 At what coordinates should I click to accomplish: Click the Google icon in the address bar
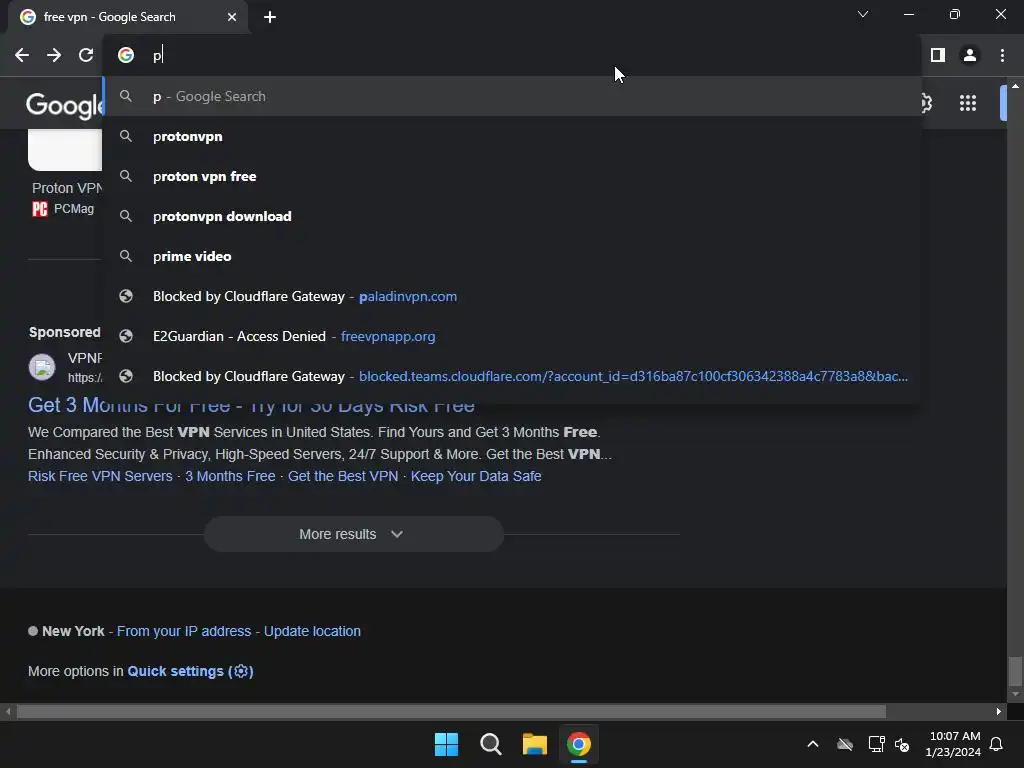(126, 56)
